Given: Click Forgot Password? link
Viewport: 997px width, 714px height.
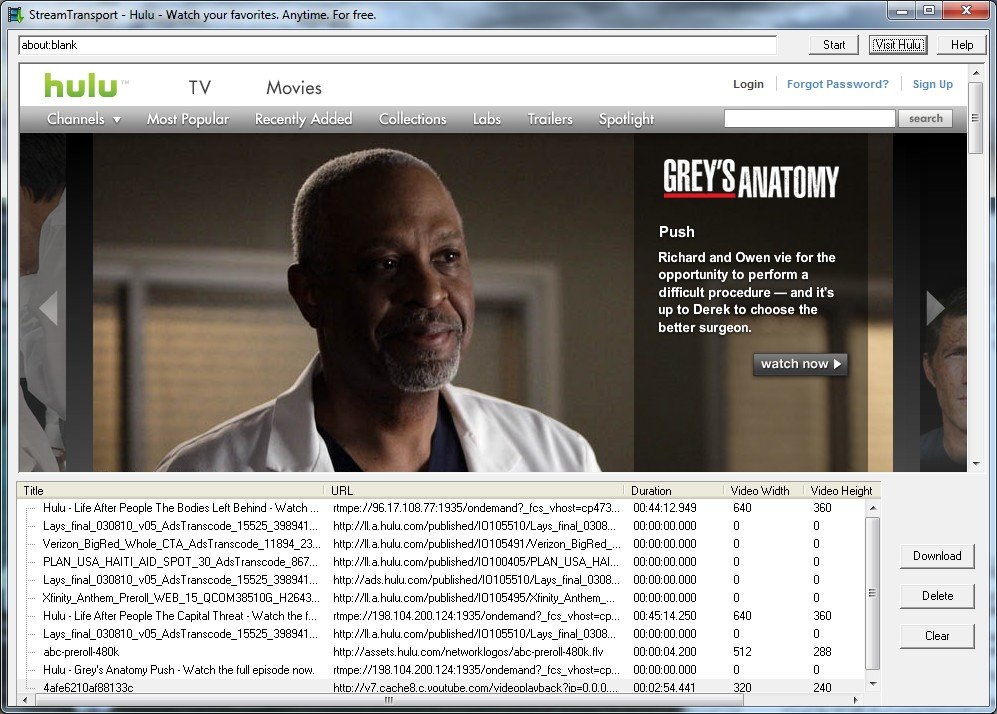Looking at the screenshot, I should 837,84.
